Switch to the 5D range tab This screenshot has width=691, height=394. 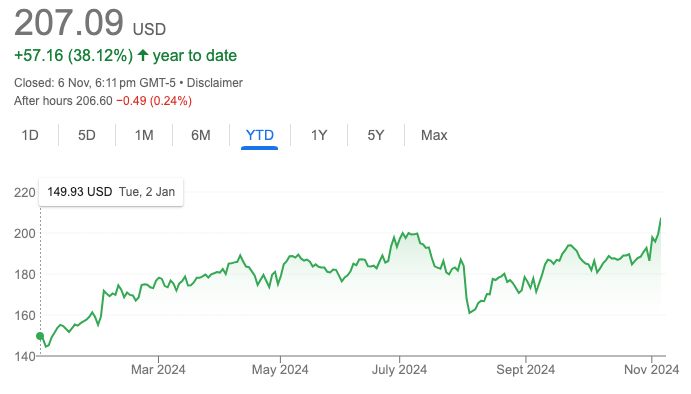[x=87, y=135]
